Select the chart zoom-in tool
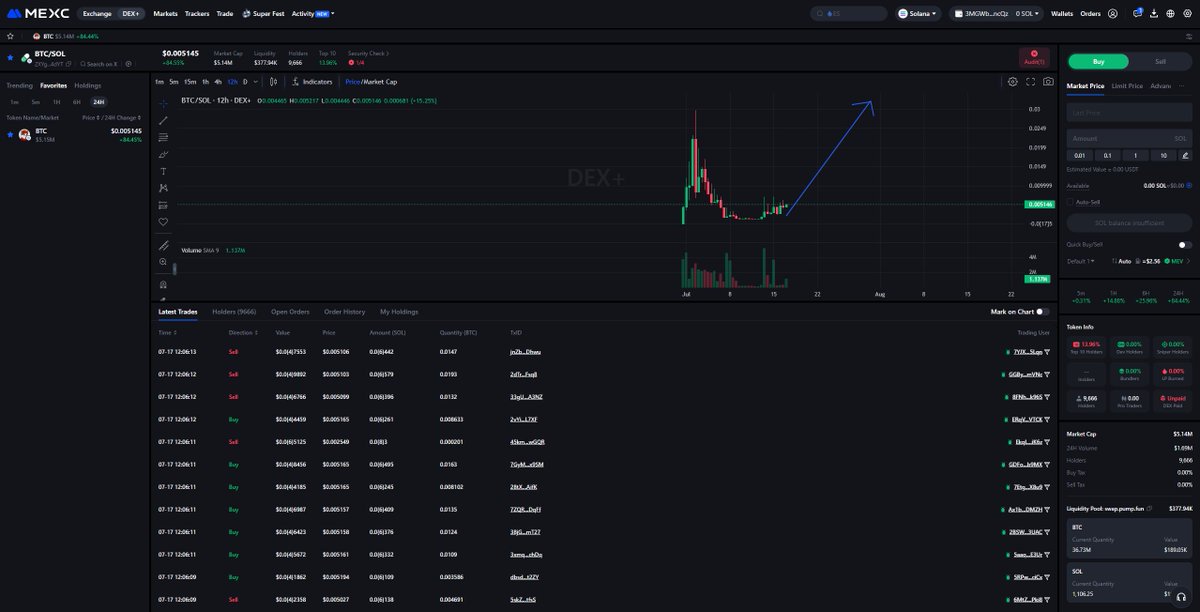 pos(163,262)
